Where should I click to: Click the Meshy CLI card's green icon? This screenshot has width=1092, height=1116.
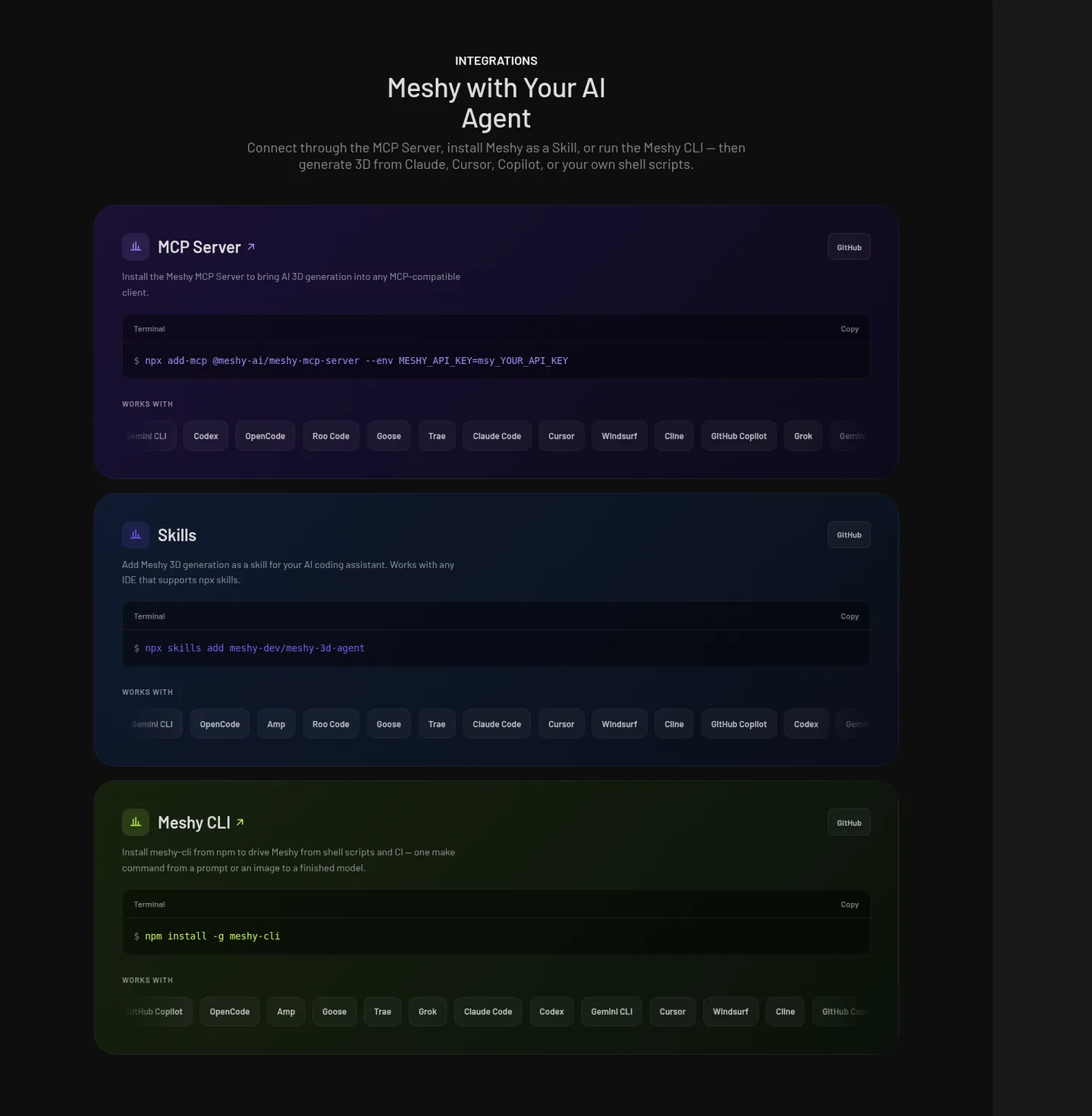click(136, 823)
